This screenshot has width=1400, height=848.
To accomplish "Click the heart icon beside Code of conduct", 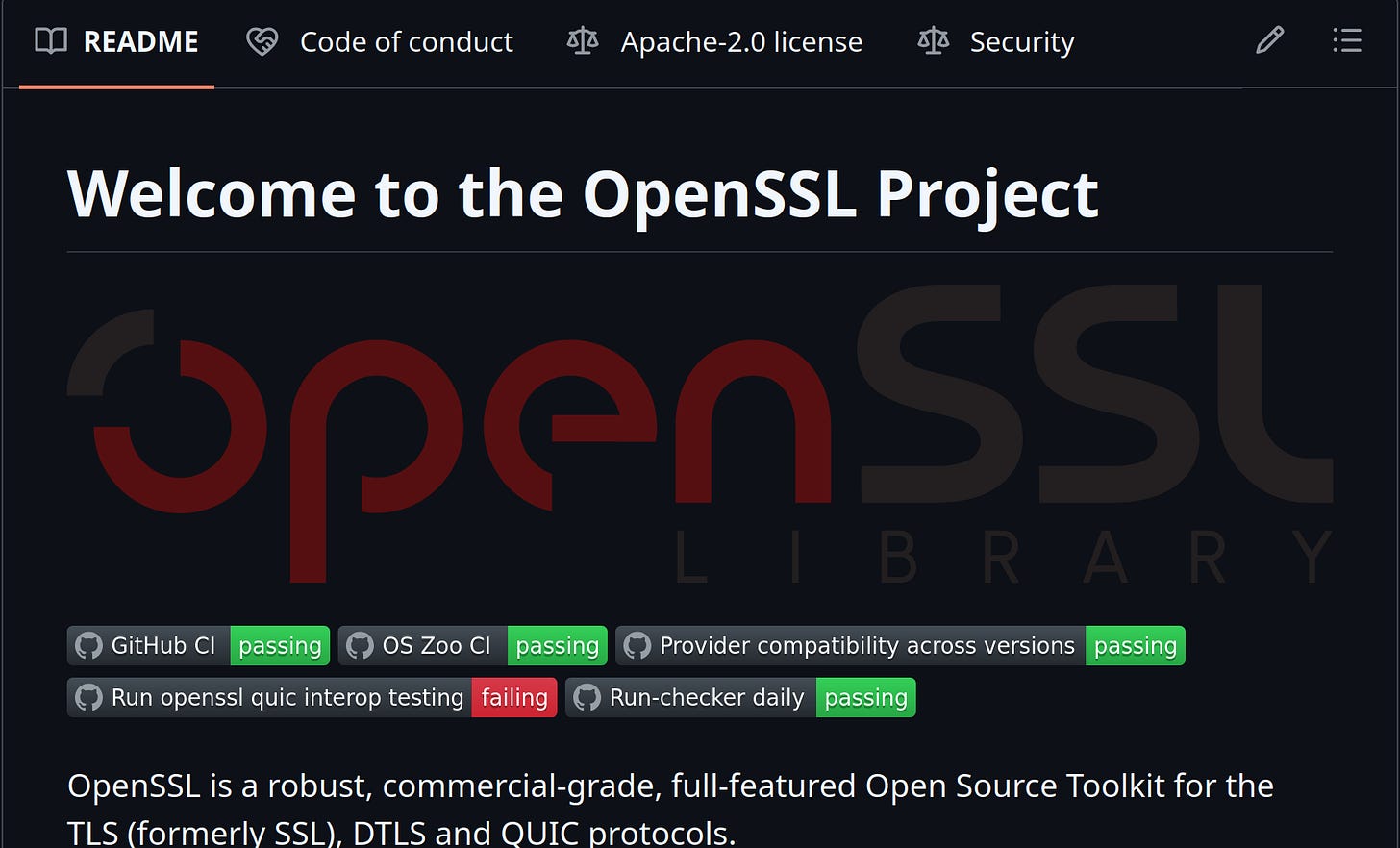I will pyautogui.click(x=262, y=41).
